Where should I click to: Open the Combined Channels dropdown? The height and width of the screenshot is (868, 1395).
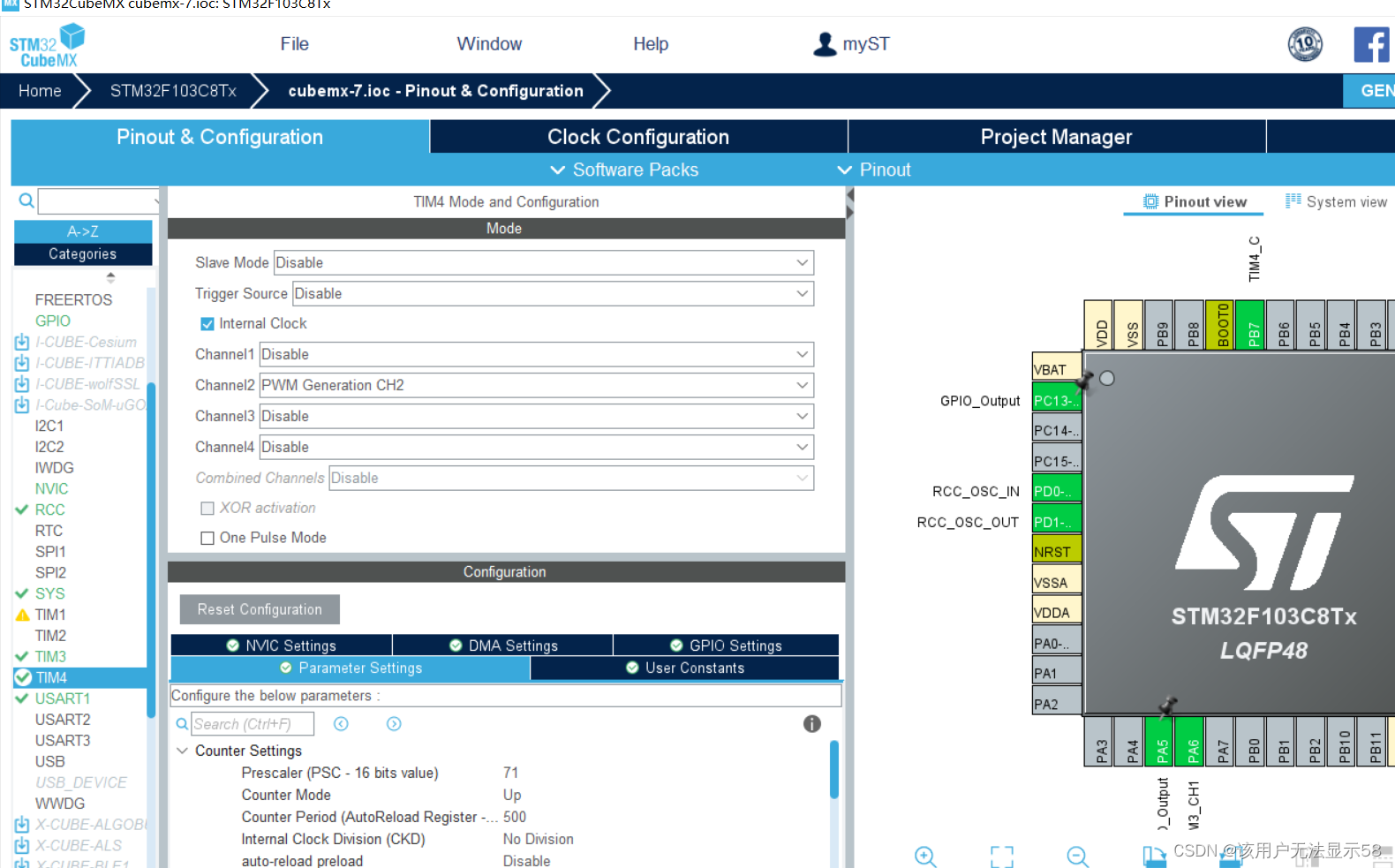(x=570, y=478)
